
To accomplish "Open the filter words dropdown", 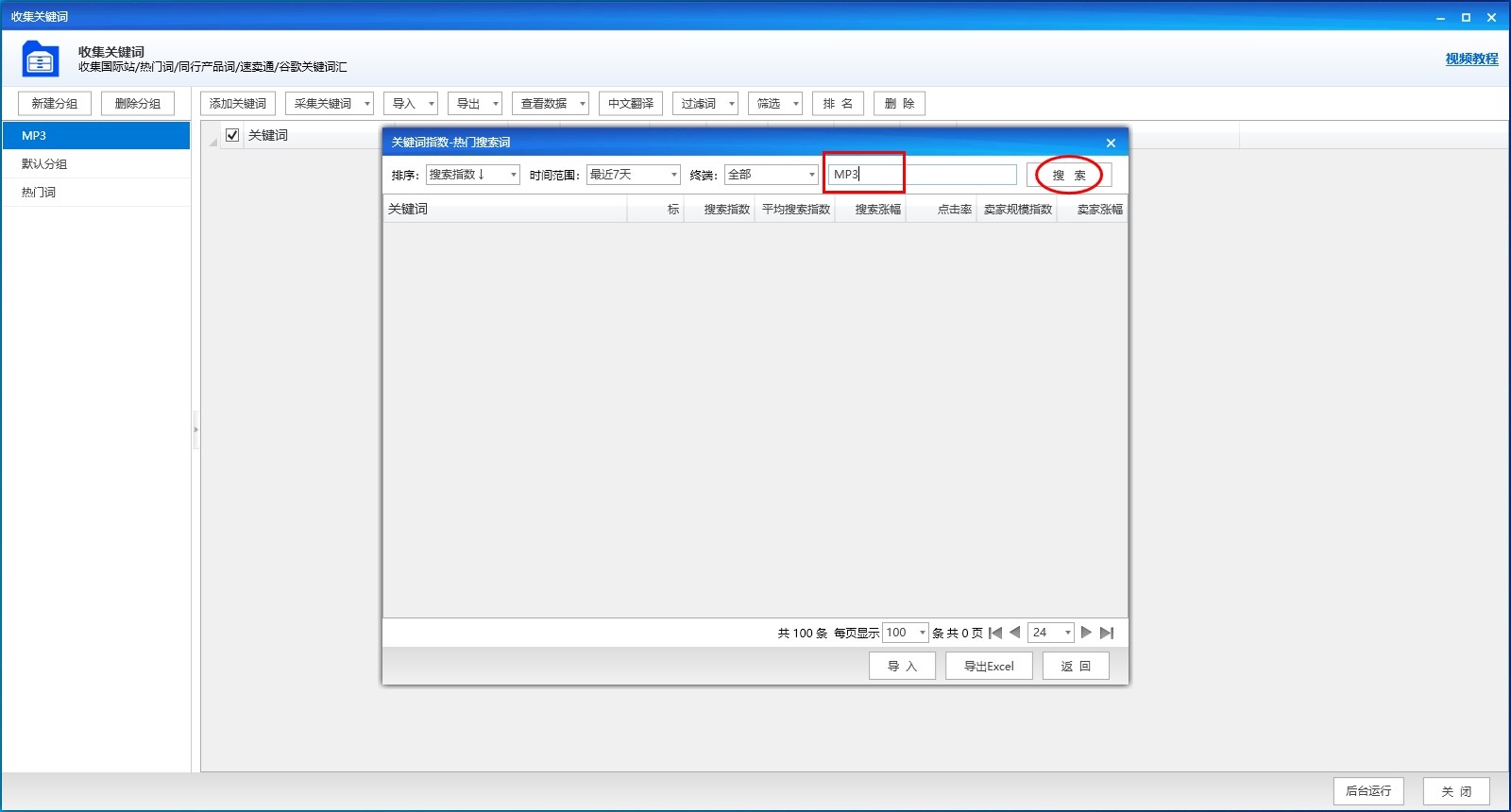I will 705,104.
